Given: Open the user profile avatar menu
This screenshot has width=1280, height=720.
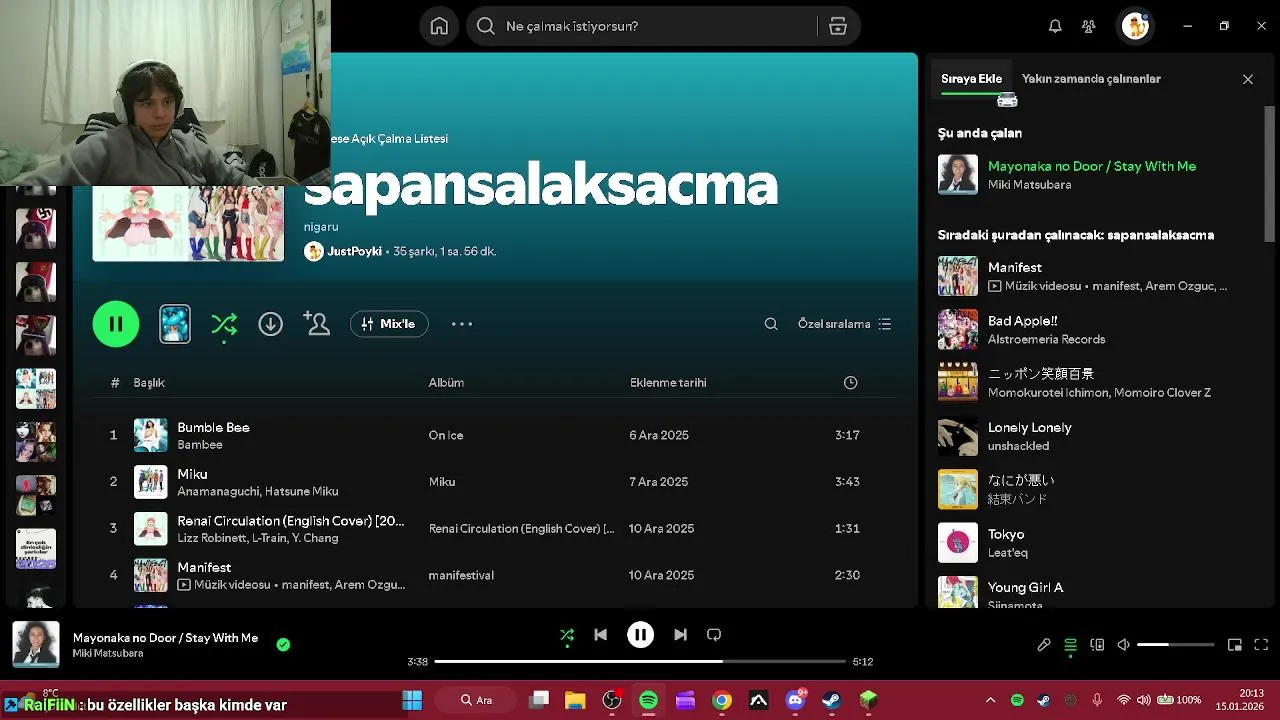Looking at the screenshot, I should 1135,27.
